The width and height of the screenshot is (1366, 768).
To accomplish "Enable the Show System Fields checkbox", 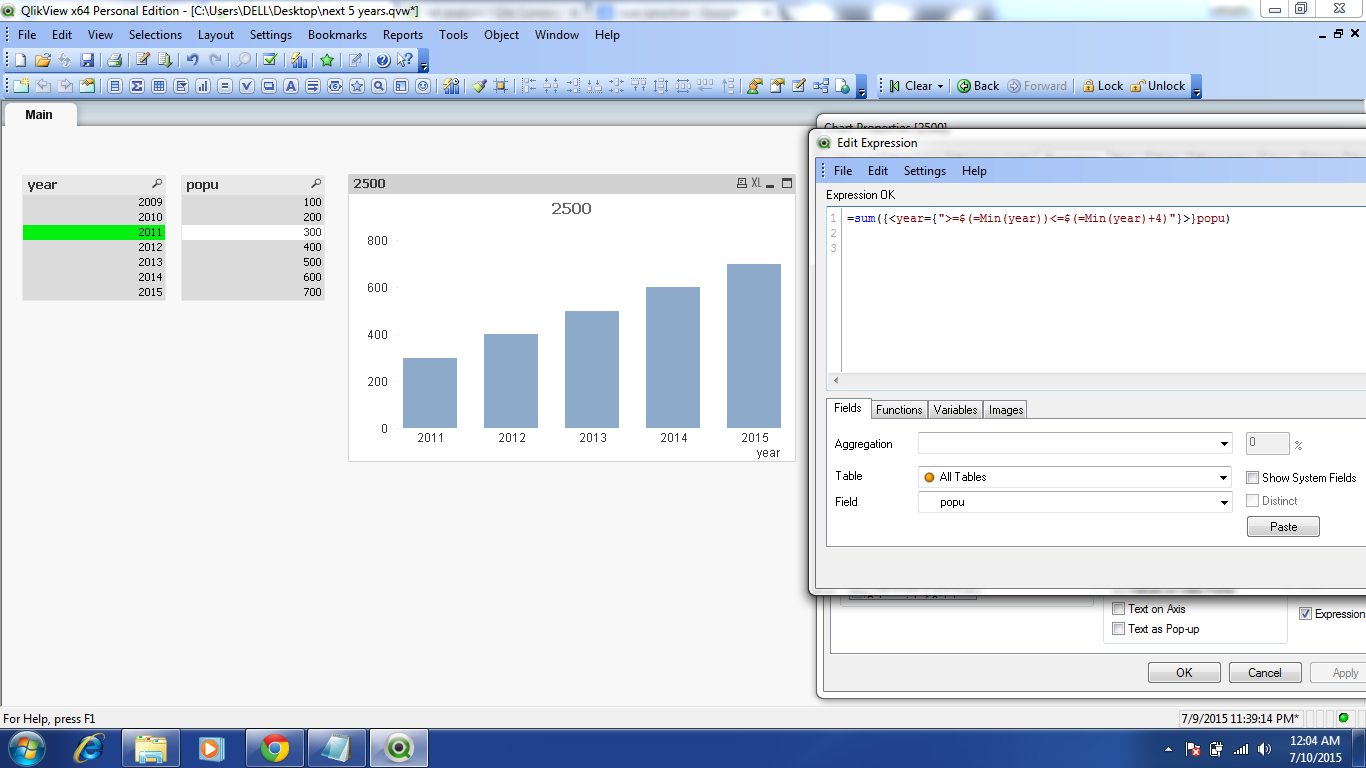I will pyautogui.click(x=1253, y=478).
